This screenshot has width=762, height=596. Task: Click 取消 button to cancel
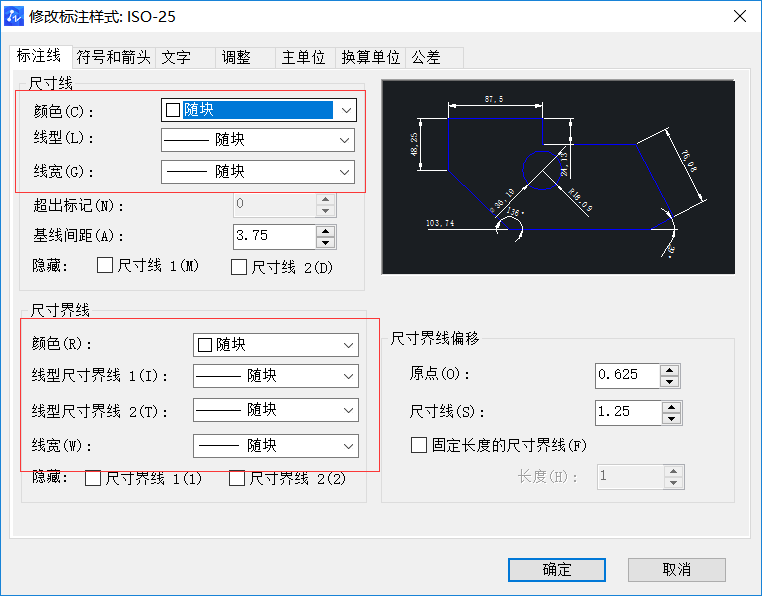tap(676, 569)
